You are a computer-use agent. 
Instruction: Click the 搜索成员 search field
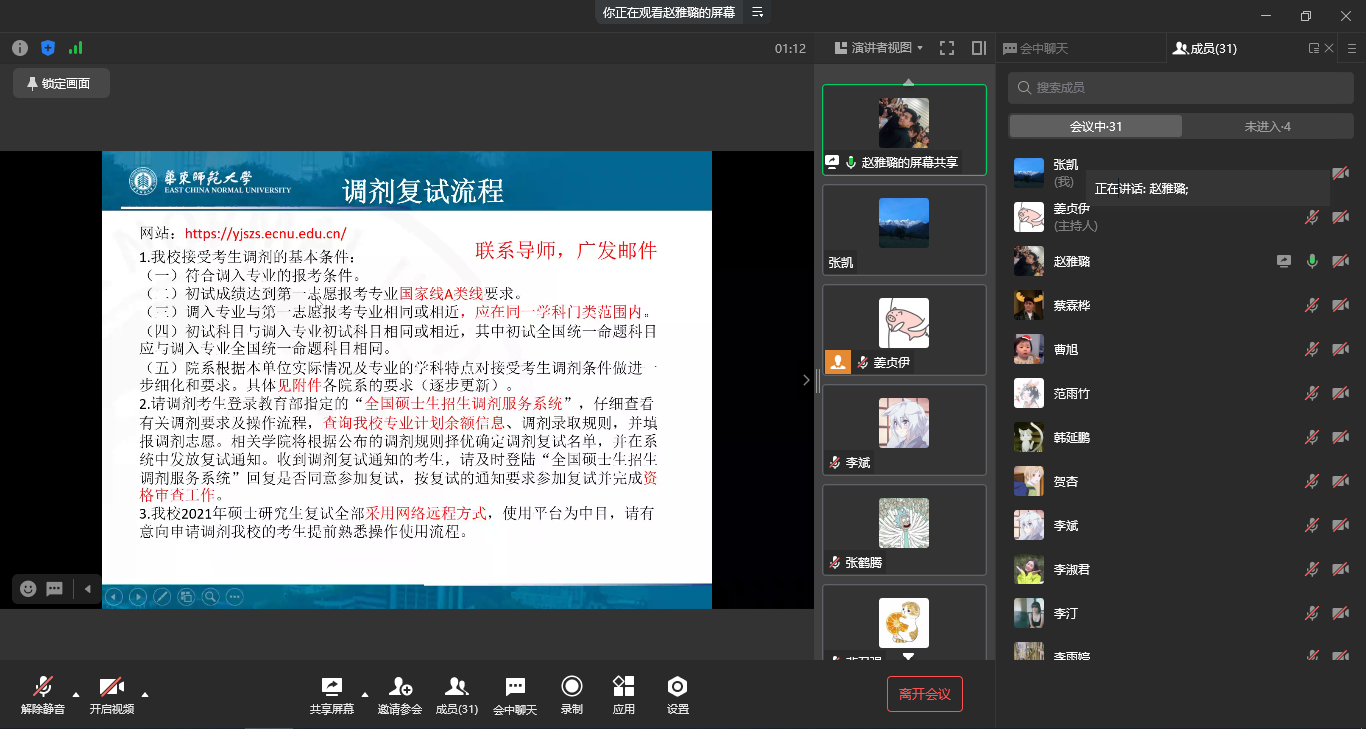[1180, 88]
